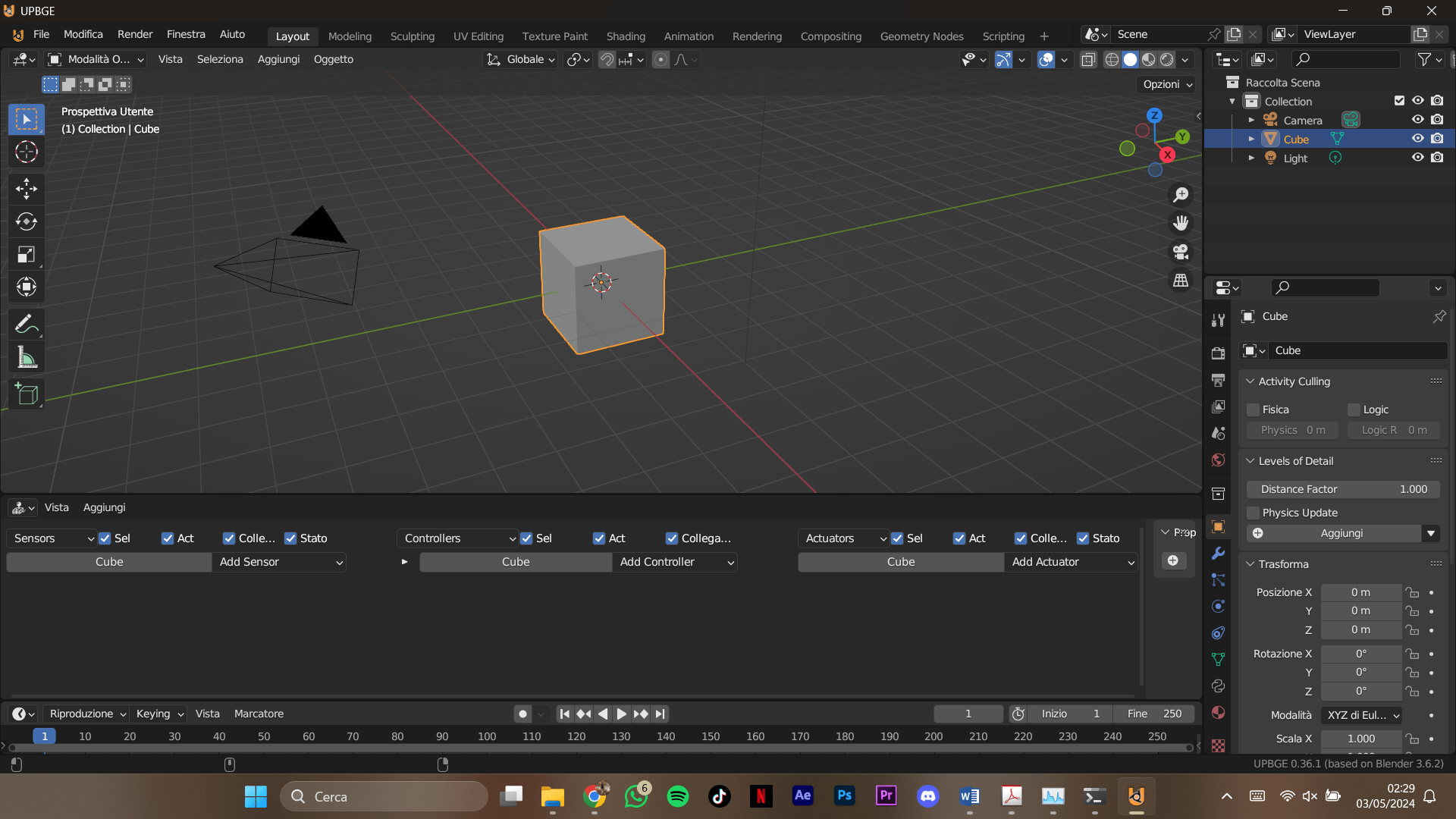Open the Add Sensor dropdown

point(279,562)
